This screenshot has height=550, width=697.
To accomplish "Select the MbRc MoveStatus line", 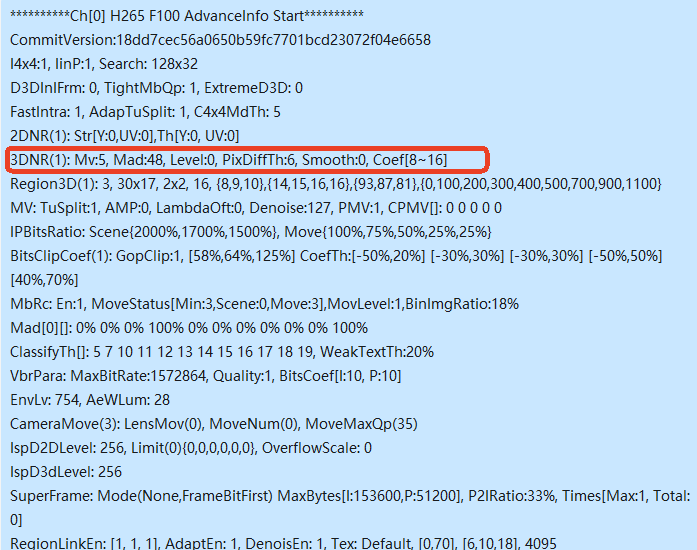I will [x=264, y=304].
